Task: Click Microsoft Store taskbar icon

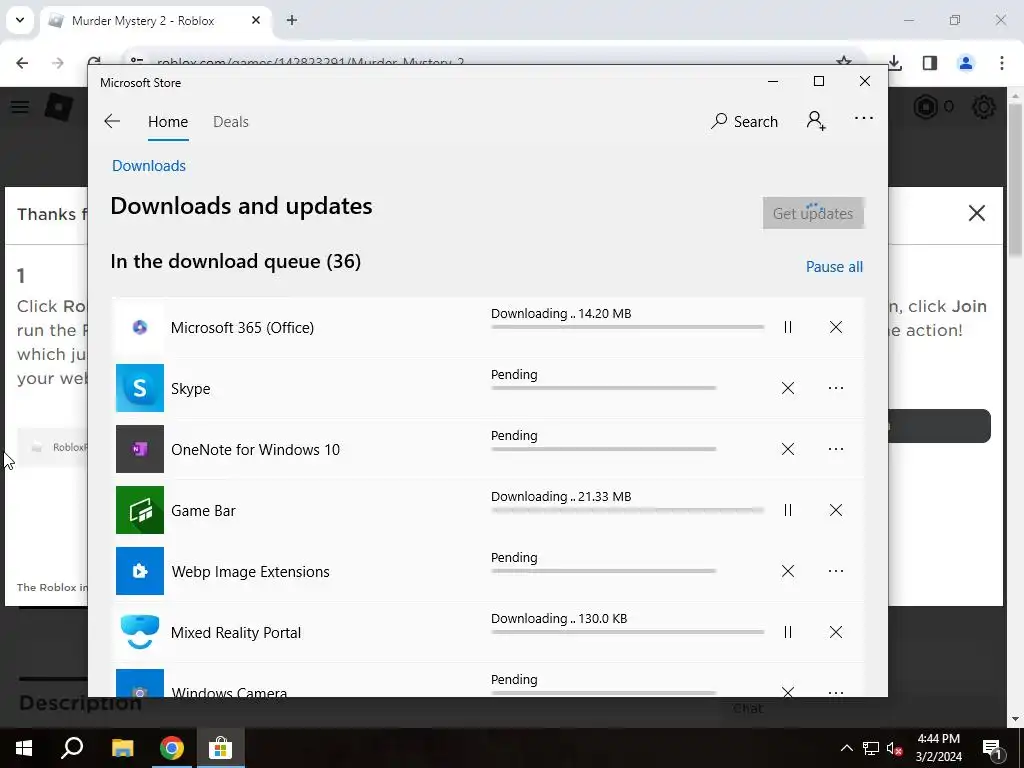Action: click(x=221, y=748)
